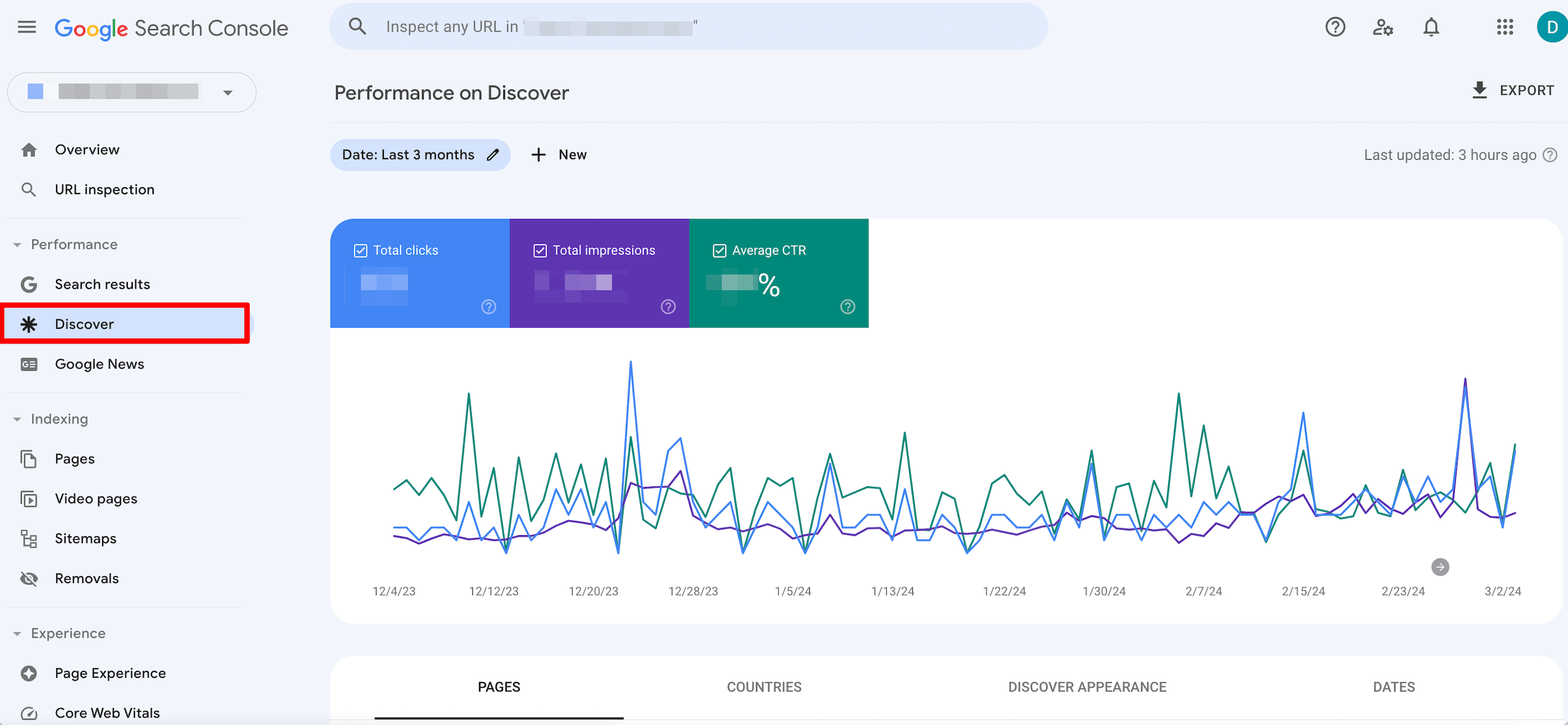Click the Core Web Vitals gauge icon
This screenshot has height=725, width=1568.
[x=29, y=713]
